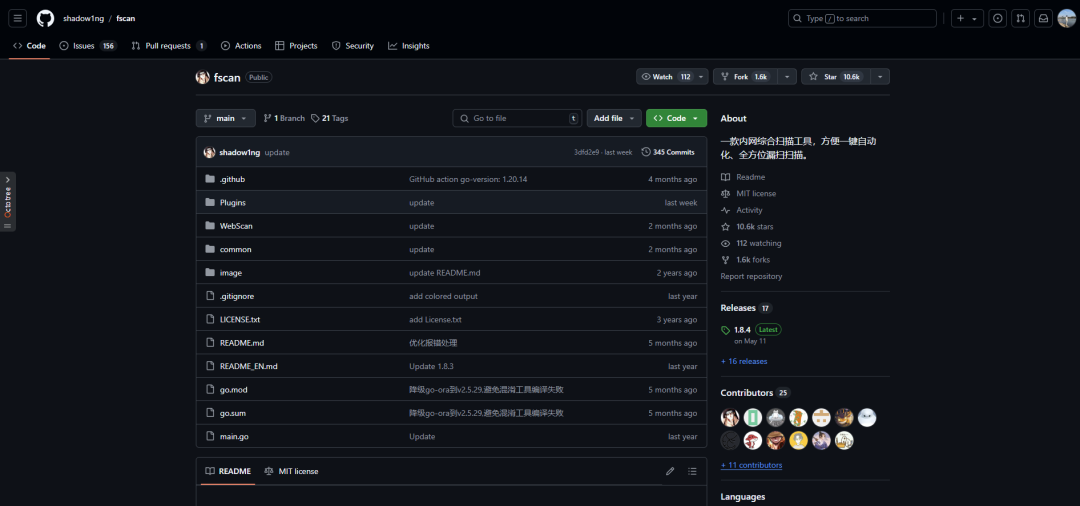Expand the Star lists dropdown arrow
The image size is (1080, 506).
click(880, 76)
